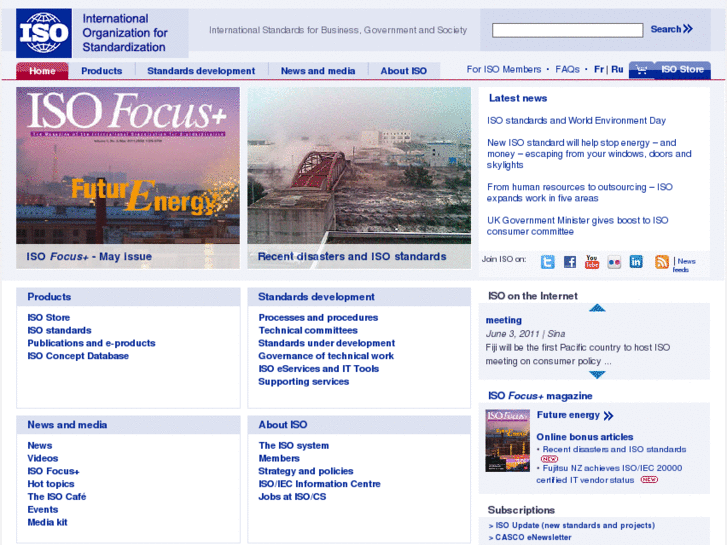The width and height of the screenshot is (727, 545).
Task: Open Technical committees link
Action: click(308, 330)
